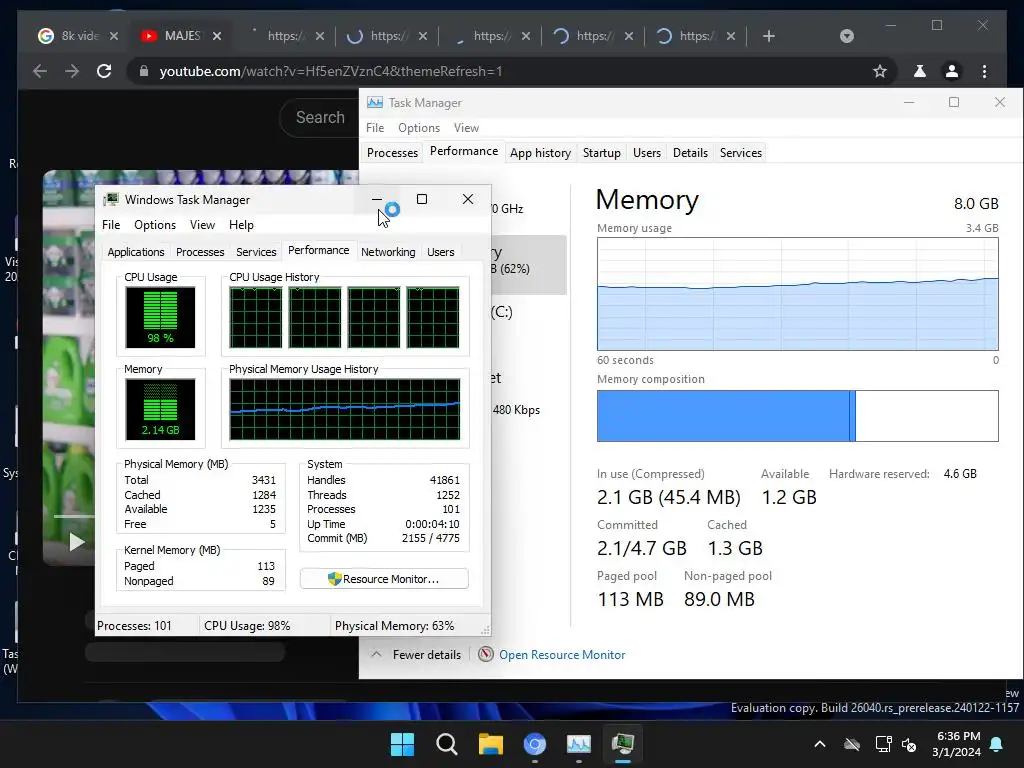The image size is (1024, 768).
Task: Open muted volume tray icon
Action: pos(908,744)
